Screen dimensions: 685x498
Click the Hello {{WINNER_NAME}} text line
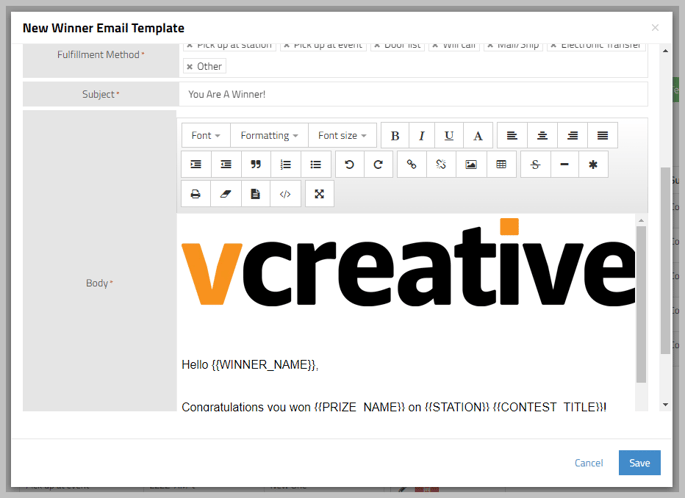click(x=250, y=364)
